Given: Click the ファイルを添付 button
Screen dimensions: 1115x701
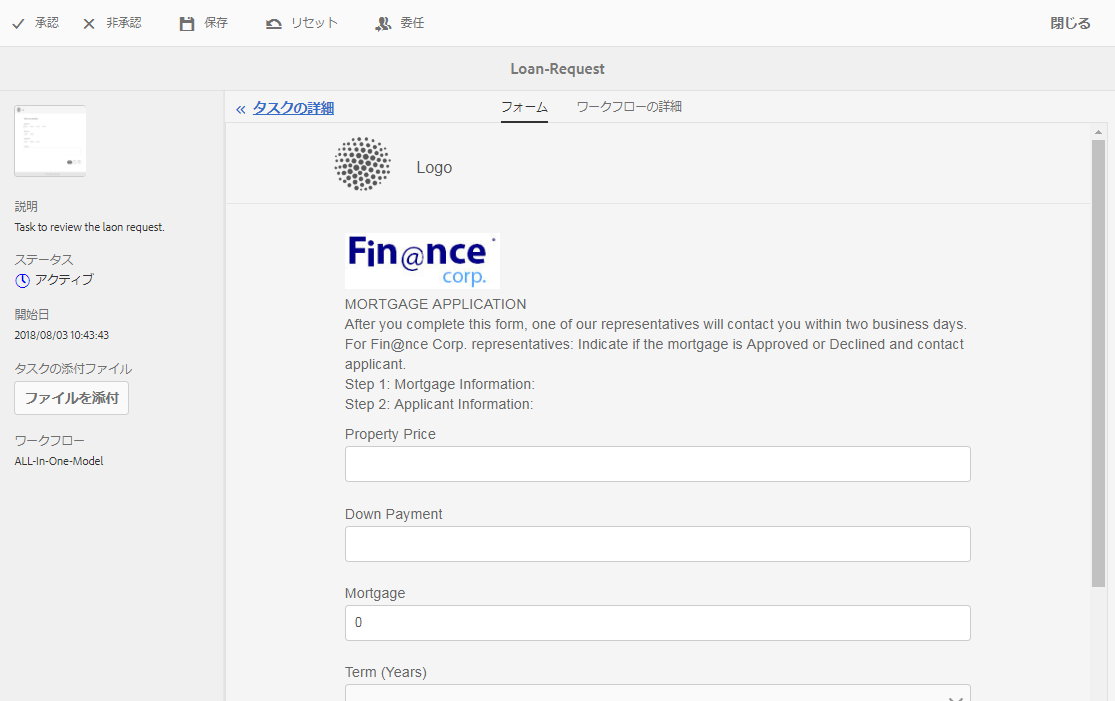Looking at the screenshot, I should [x=71, y=398].
